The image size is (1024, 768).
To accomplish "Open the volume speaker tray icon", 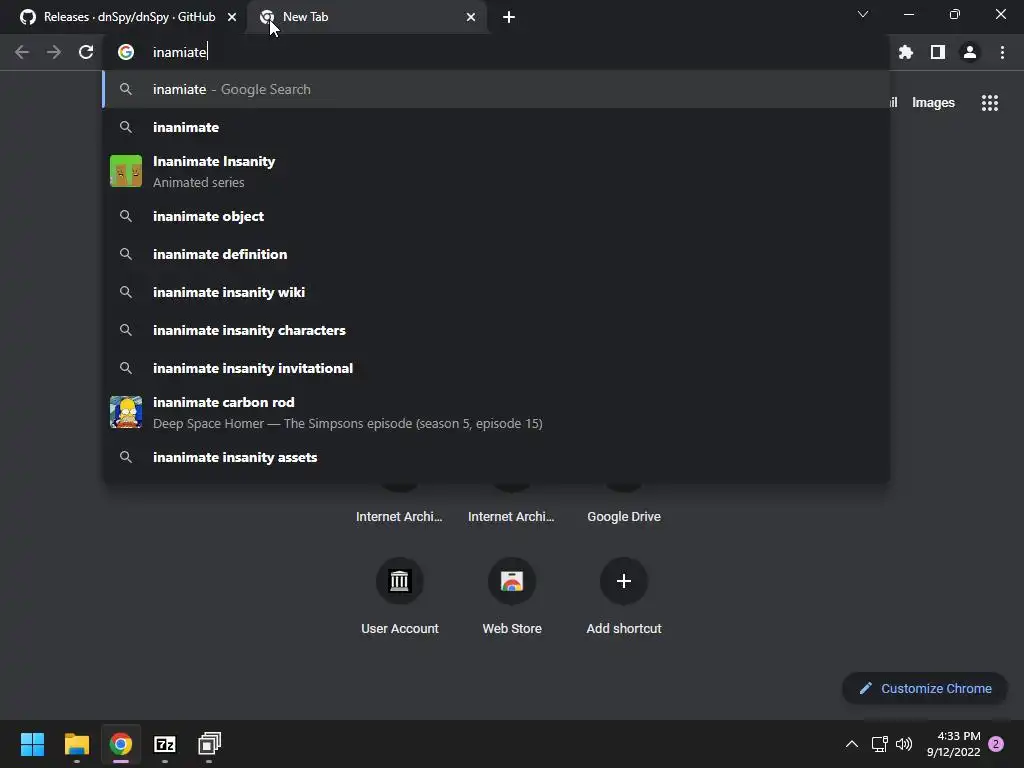I will [x=904, y=744].
